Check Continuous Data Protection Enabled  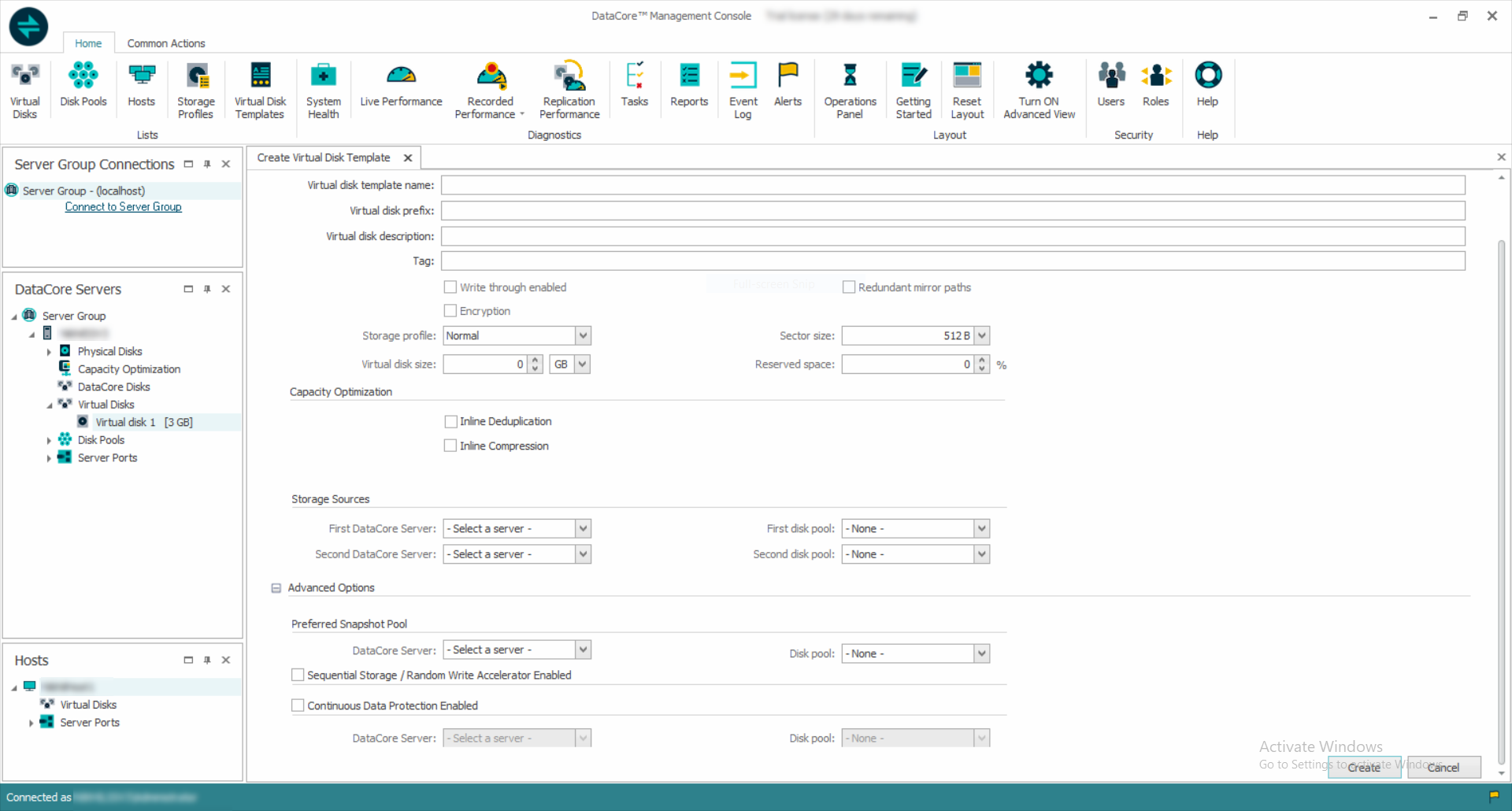(298, 705)
